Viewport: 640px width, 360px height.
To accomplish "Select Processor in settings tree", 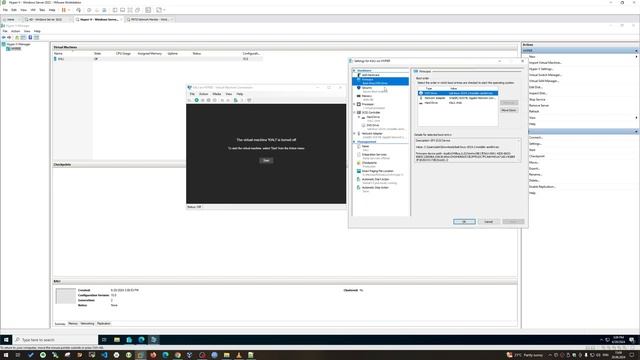I will point(367,104).
